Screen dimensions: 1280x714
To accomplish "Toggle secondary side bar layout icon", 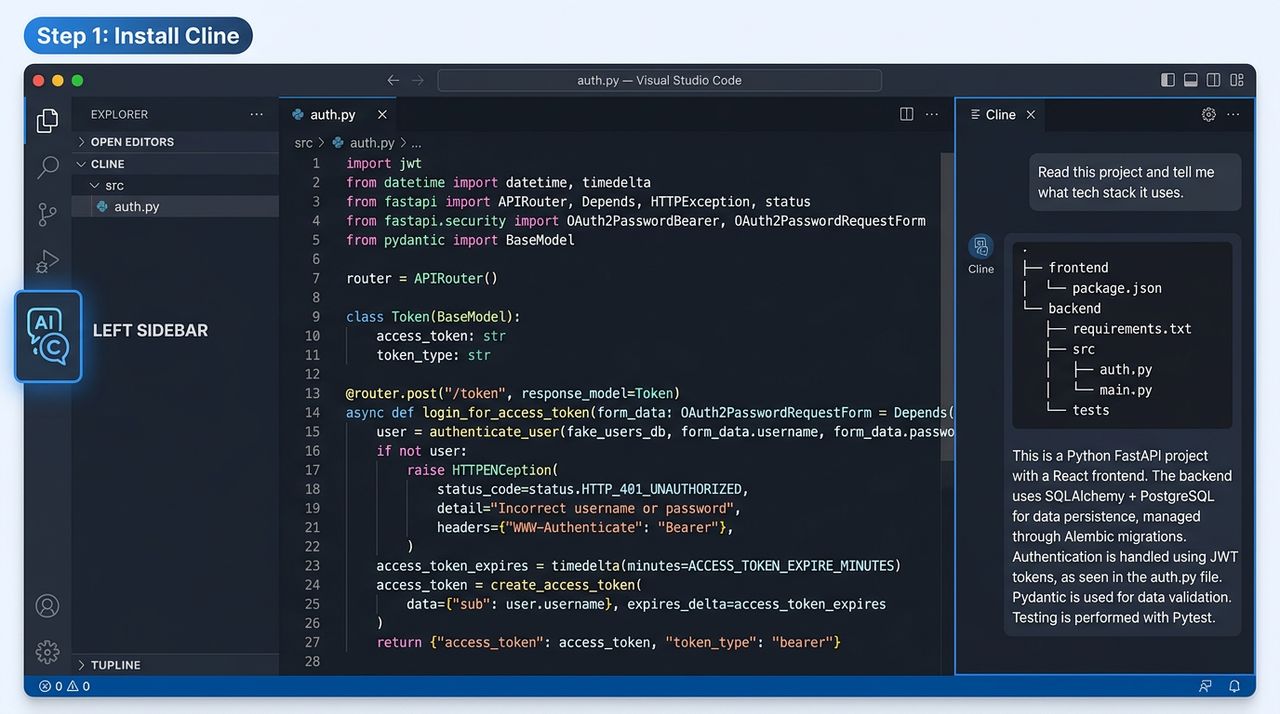I will [1214, 80].
